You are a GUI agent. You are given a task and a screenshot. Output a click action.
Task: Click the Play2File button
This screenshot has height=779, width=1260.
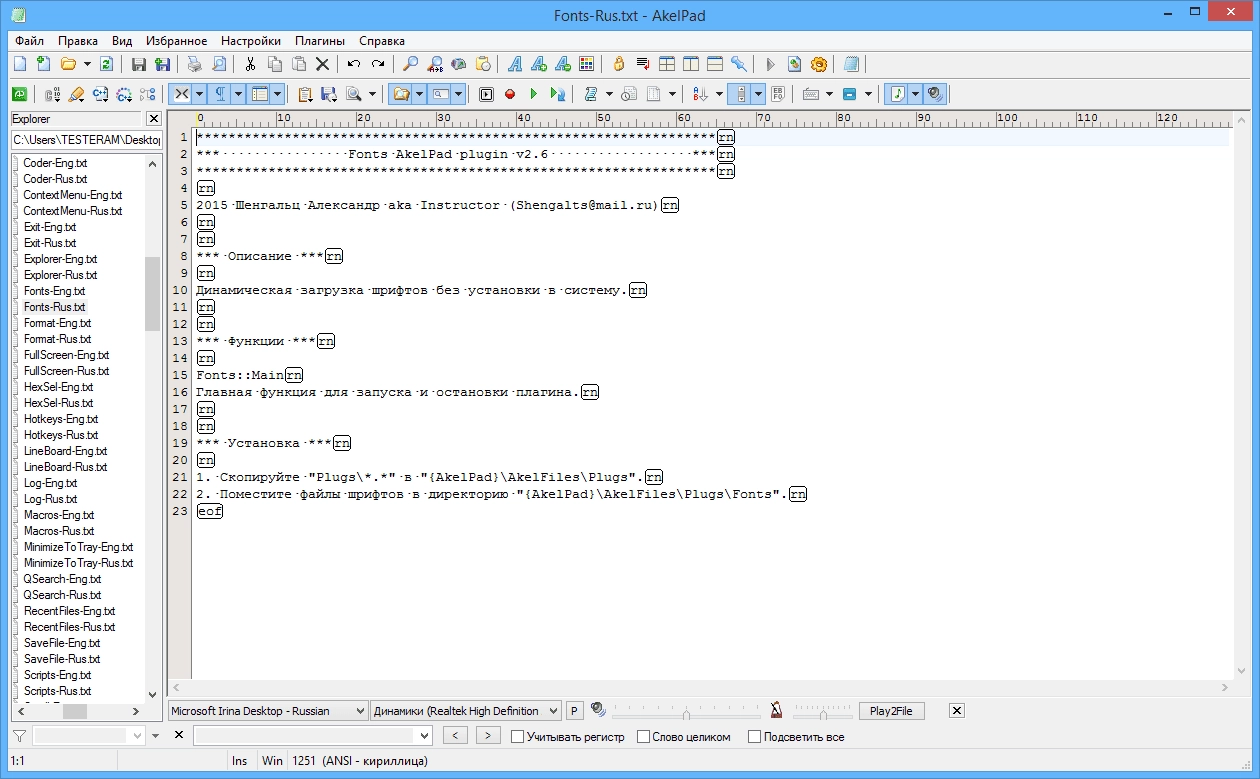point(892,711)
